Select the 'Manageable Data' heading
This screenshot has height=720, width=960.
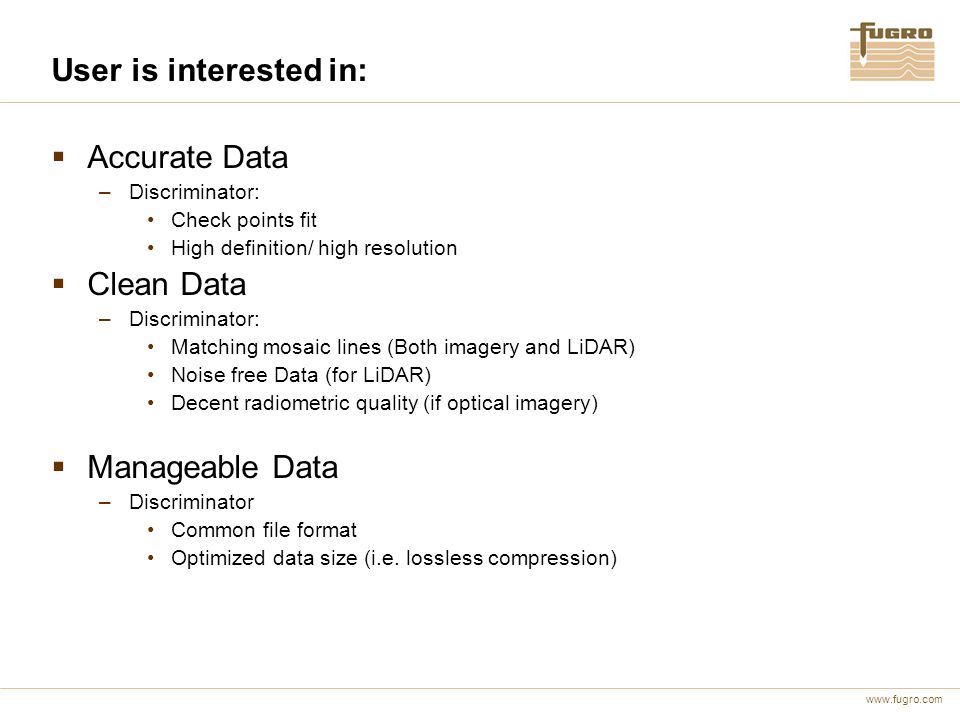[x=212, y=468]
